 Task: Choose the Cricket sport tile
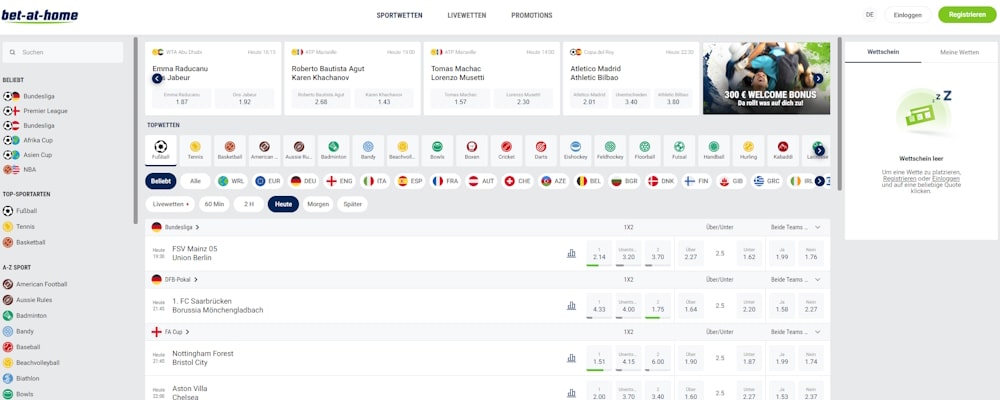coord(506,151)
